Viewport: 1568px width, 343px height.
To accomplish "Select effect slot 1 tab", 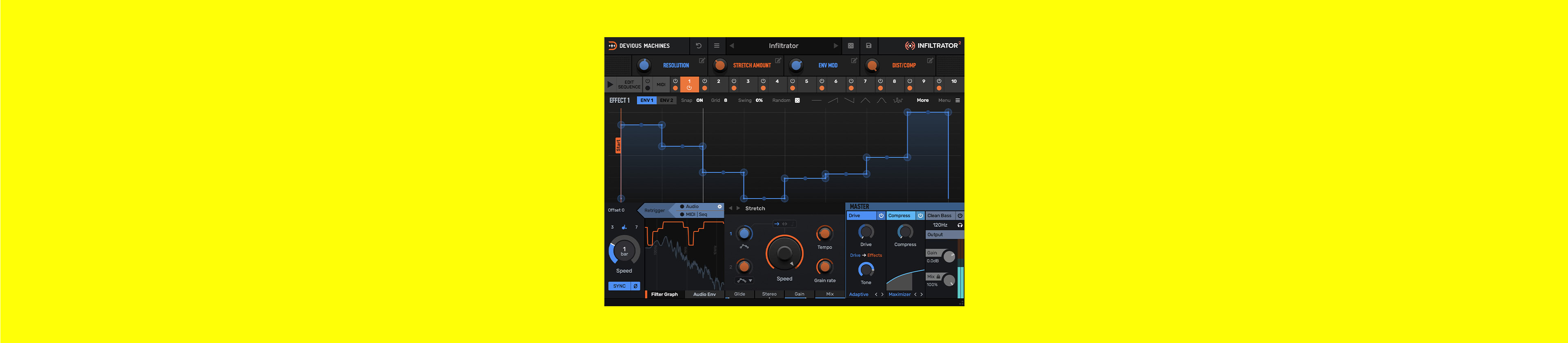I will (689, 85).
